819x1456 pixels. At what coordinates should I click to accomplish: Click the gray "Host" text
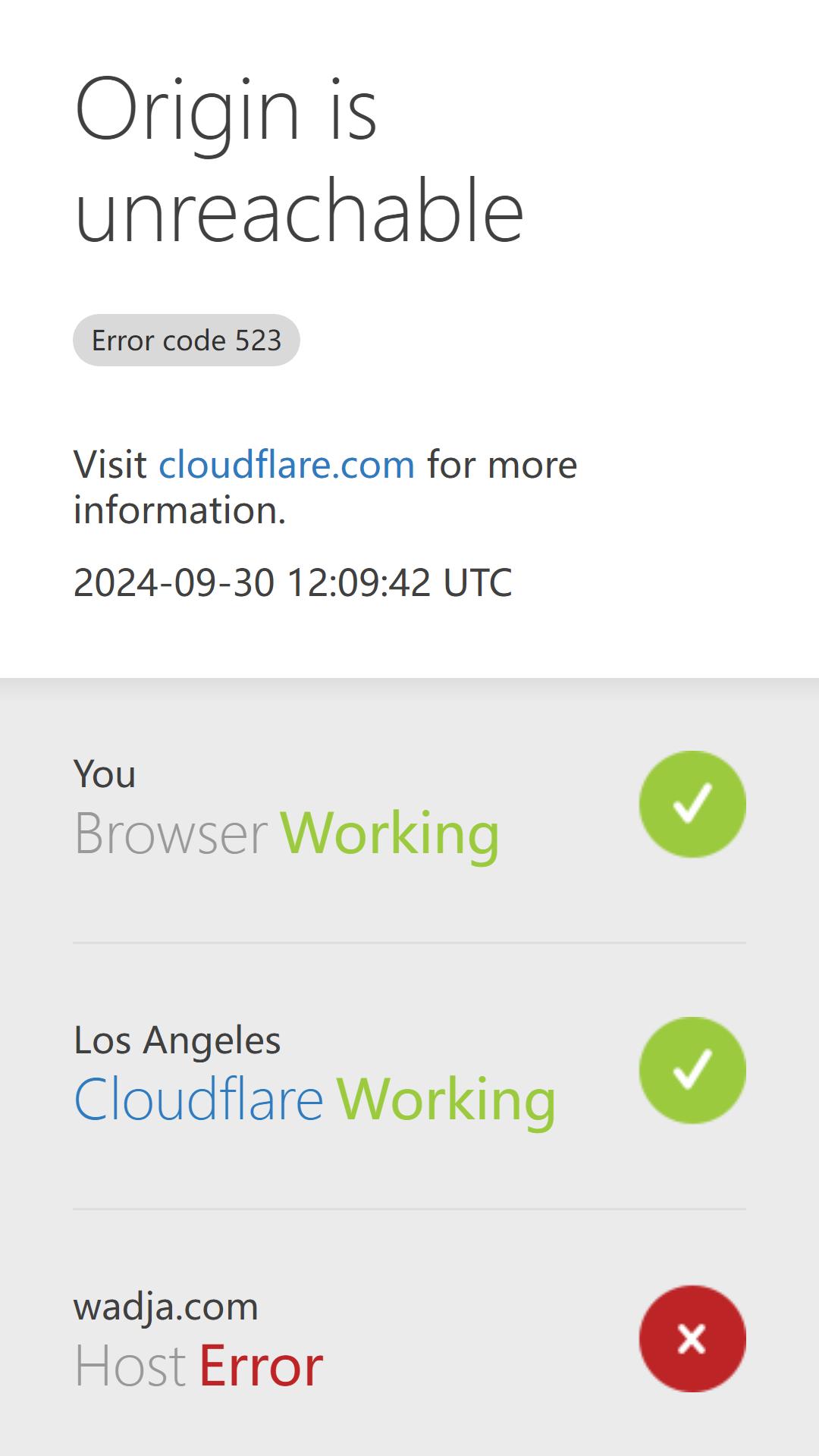coord(130,1366)
